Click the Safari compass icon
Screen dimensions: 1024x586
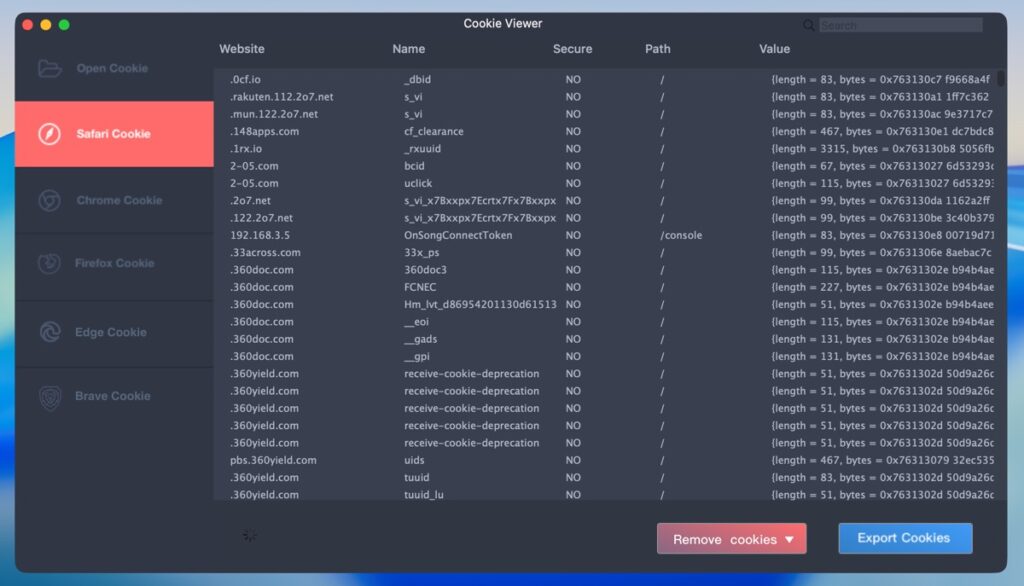pos(49,134)
